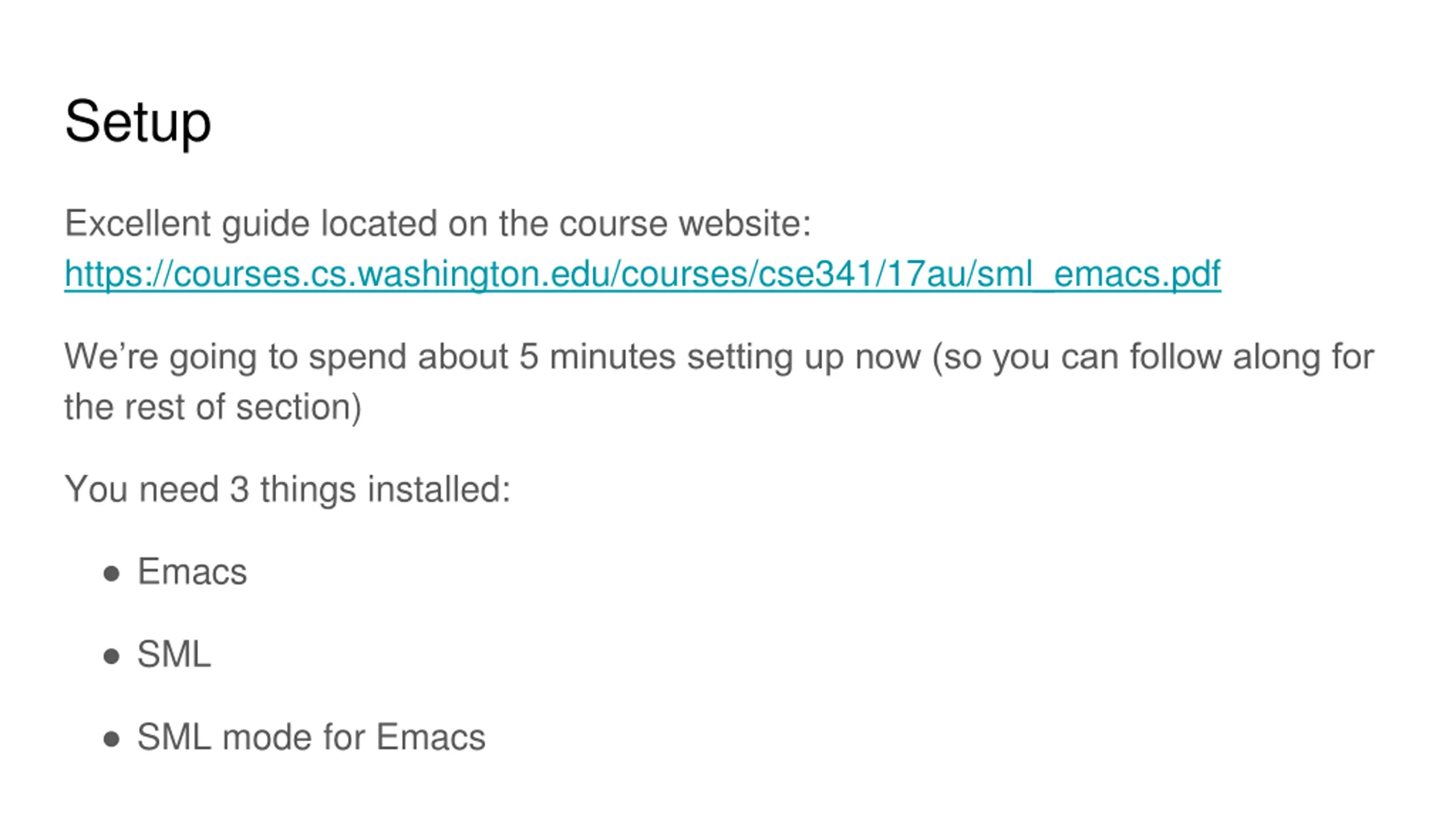Click the "Setup" slide title
Image resolution: width=1456 pixels, height=819 pixels.
(x=138, y=122)
